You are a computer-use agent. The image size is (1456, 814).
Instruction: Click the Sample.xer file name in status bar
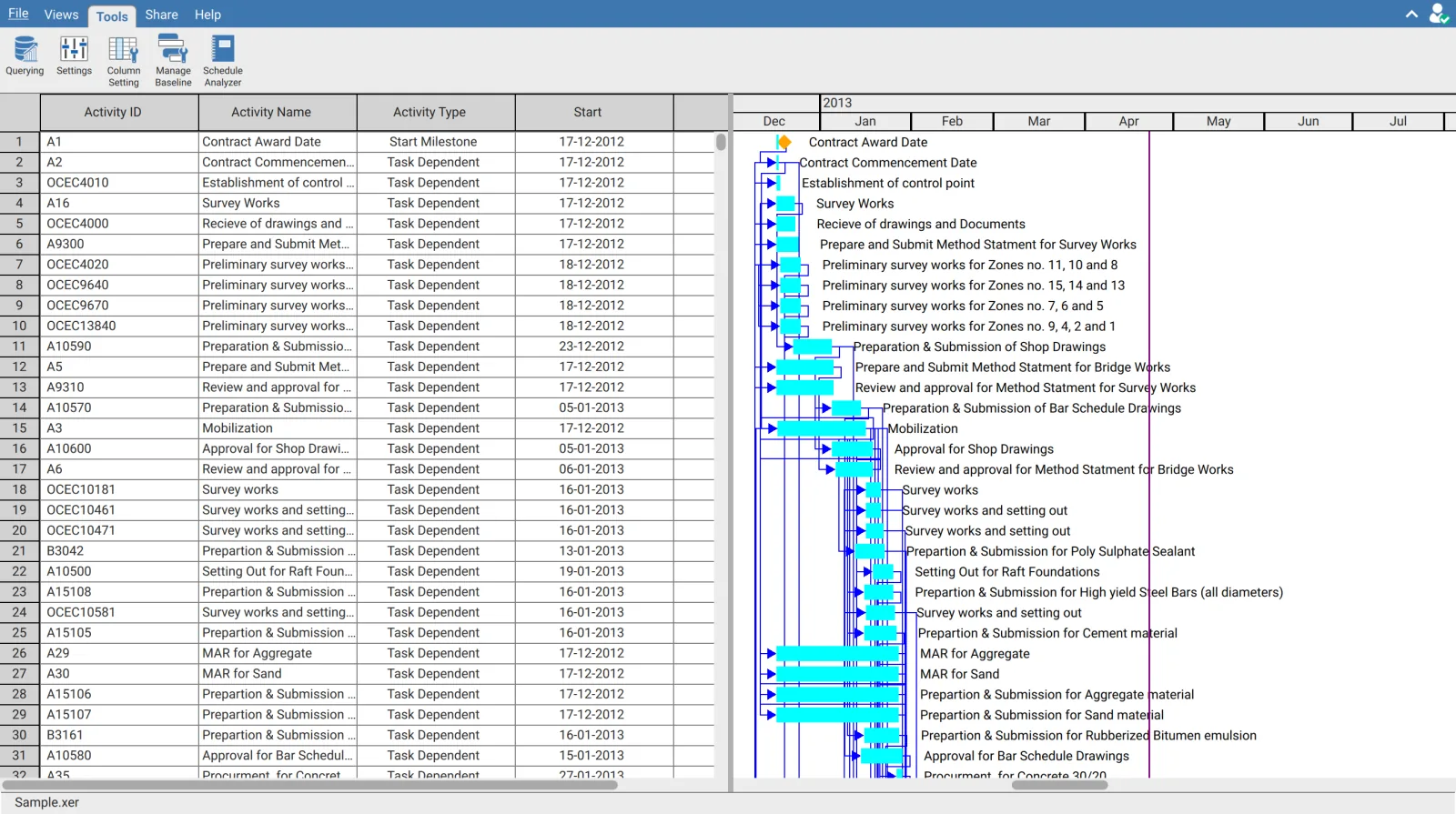point(47,802)
